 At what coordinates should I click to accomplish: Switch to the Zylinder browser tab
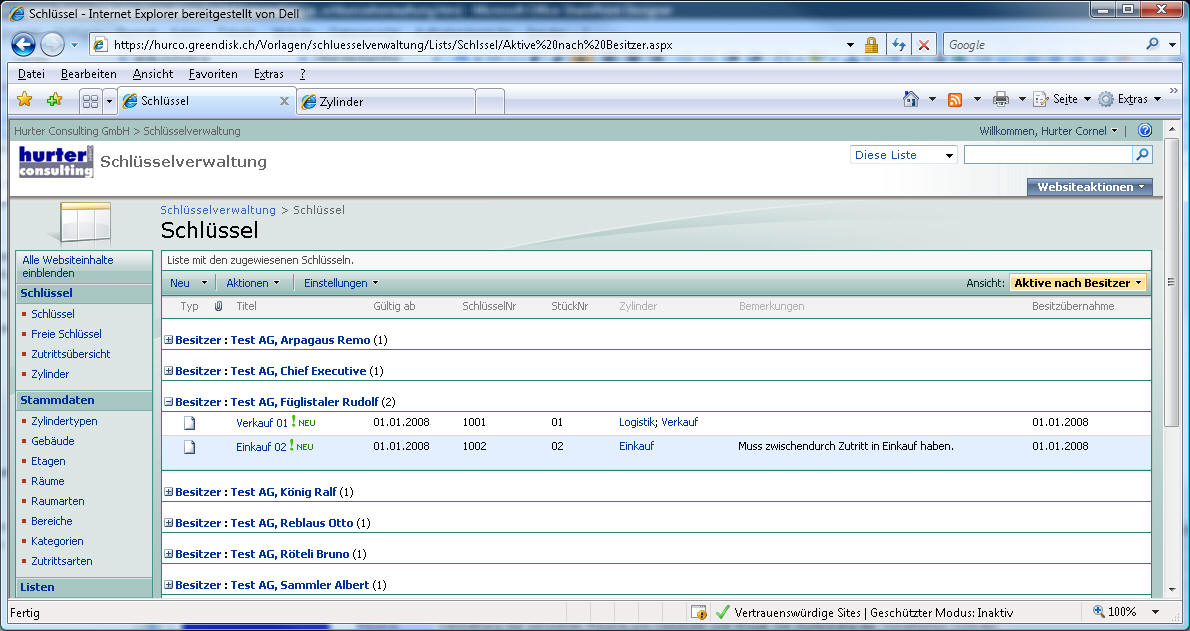[386, 102]
